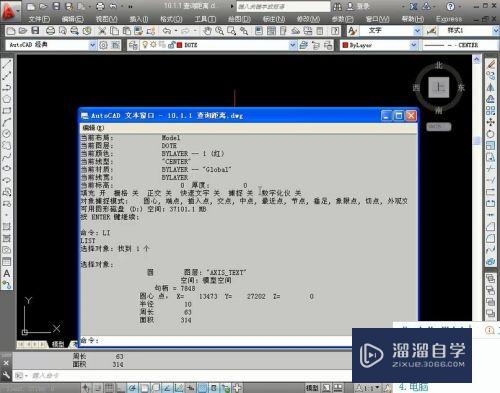Open the 修改(M) menu
The image size is (500, 393).
308,19
